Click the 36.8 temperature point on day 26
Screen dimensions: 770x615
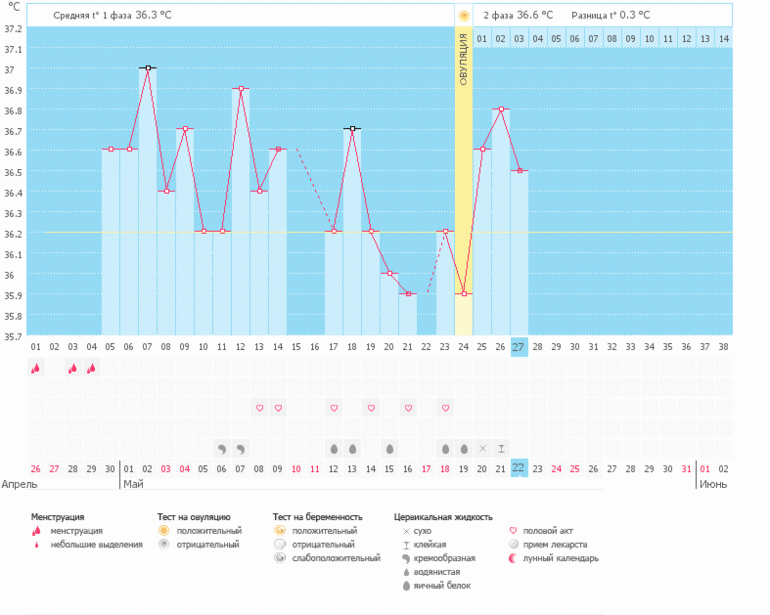pyautogui.click(x=501, y=109)
